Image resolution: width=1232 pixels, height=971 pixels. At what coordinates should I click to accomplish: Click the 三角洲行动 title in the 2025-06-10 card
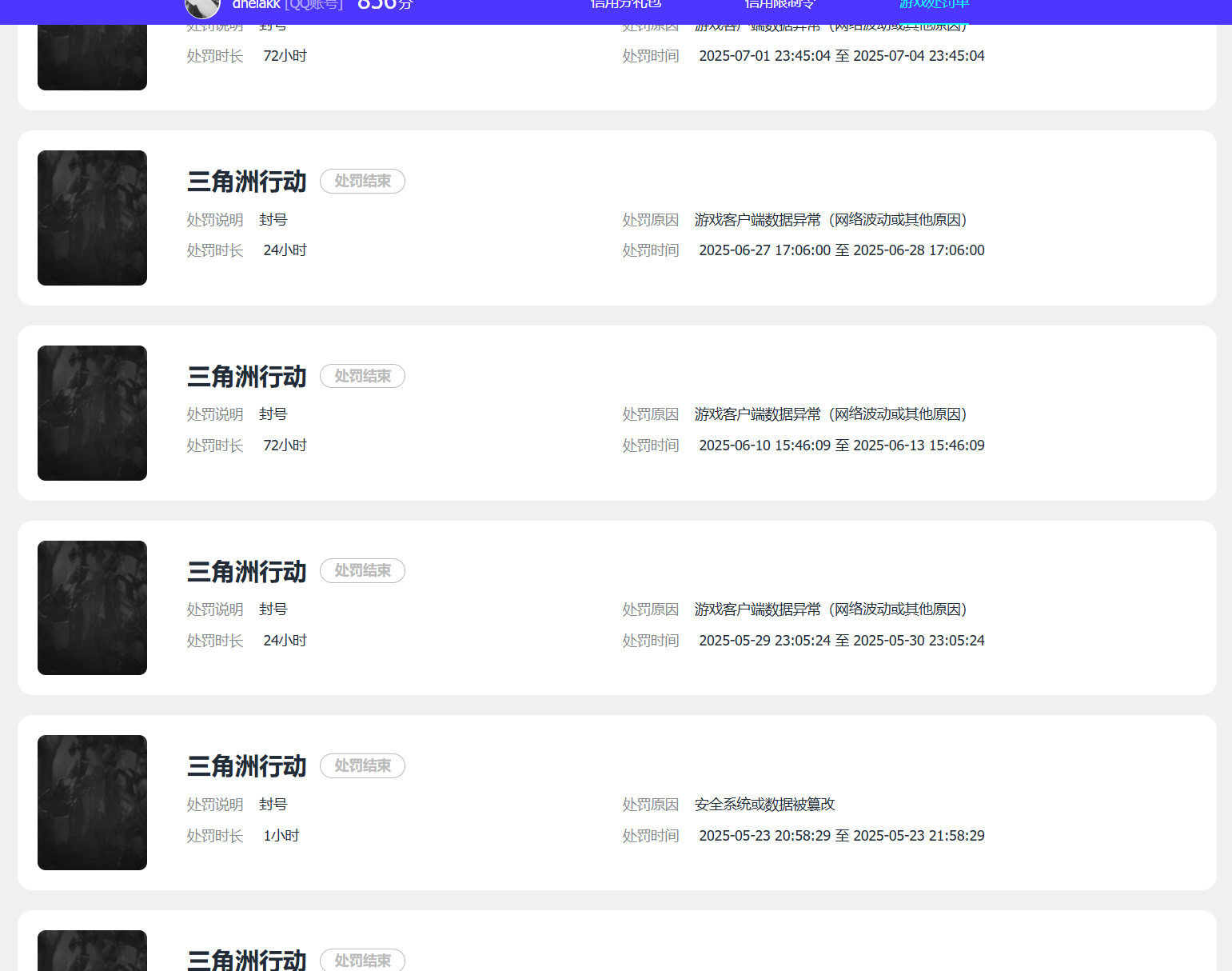[247, 377]
